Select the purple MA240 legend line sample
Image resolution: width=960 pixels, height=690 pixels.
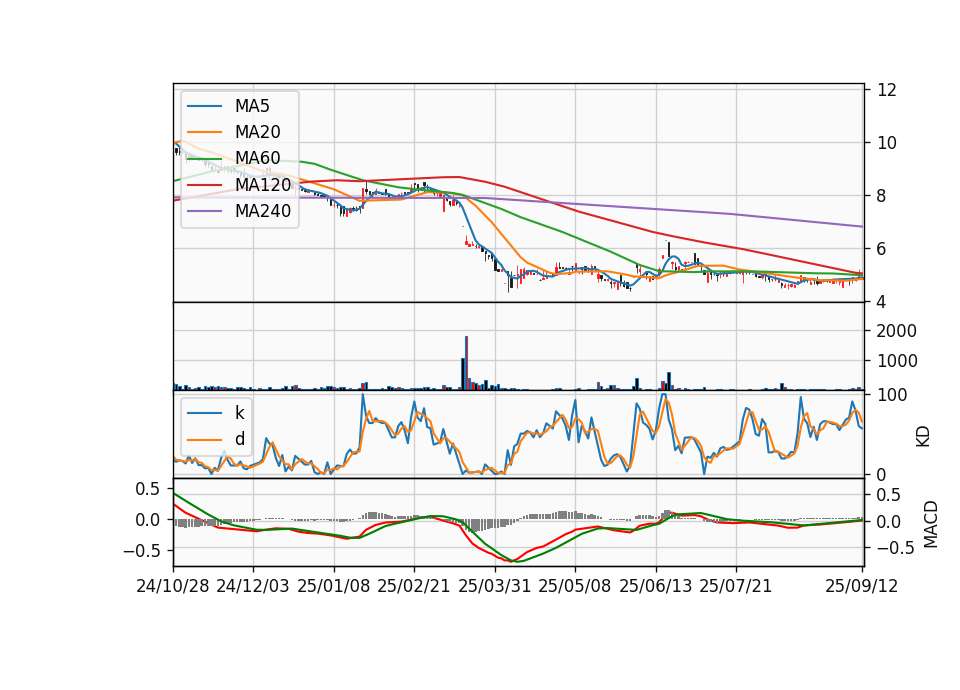[x=204, y=211]
